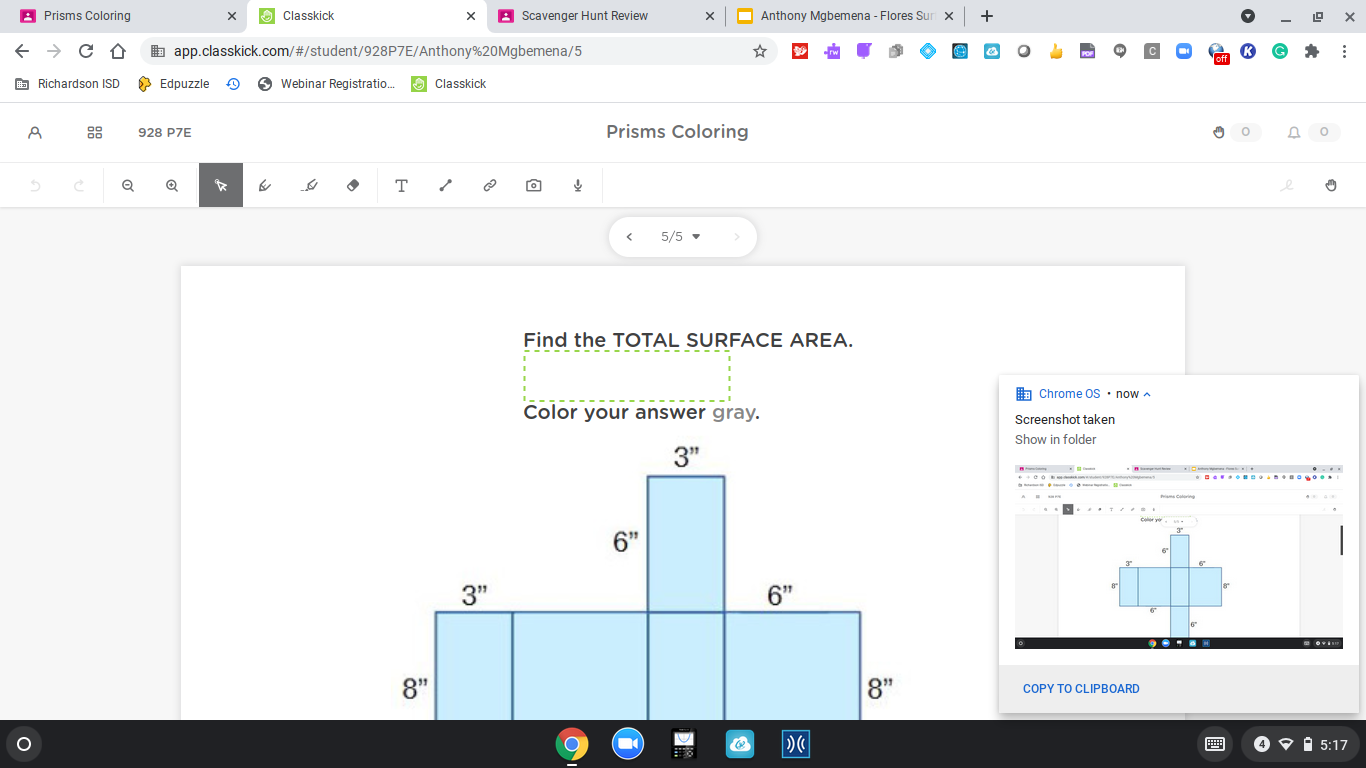Click the green dashed answer box
Screen dimensions: 1366x768
point(627,376)
